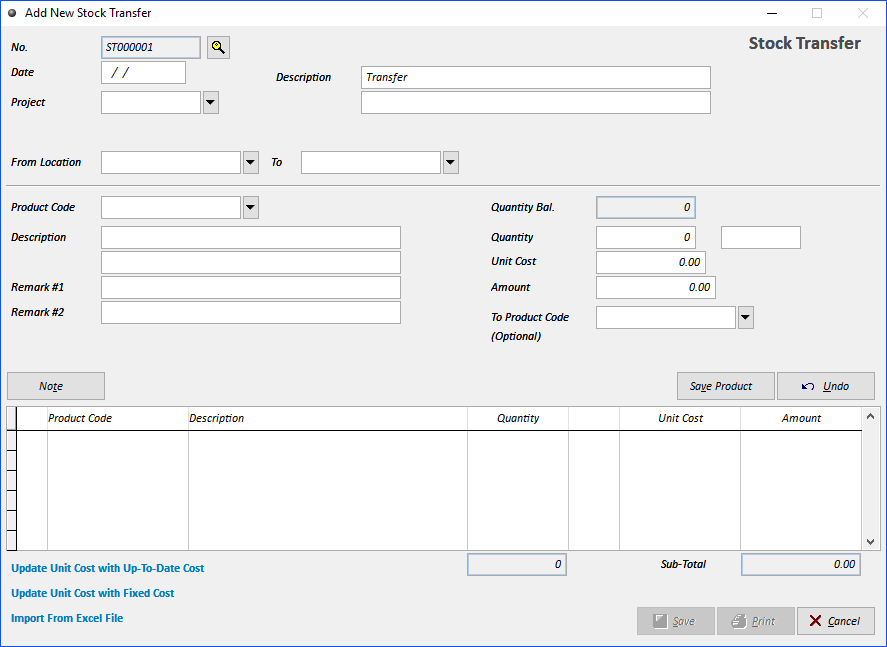This screenshot has height=647, width=887.
Task: Click the Print button
Action: tap(756, 621)
